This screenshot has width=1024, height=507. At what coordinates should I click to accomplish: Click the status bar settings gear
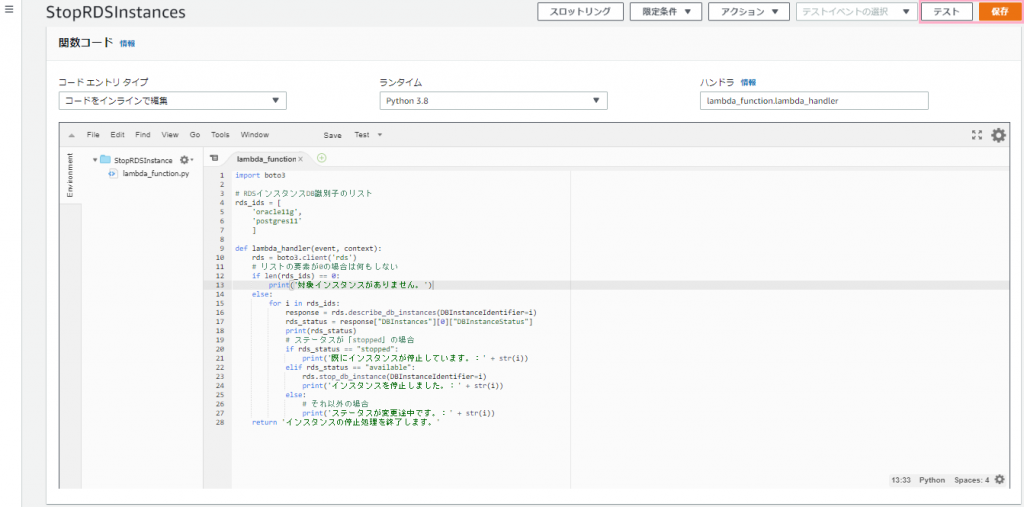(999, 480)
